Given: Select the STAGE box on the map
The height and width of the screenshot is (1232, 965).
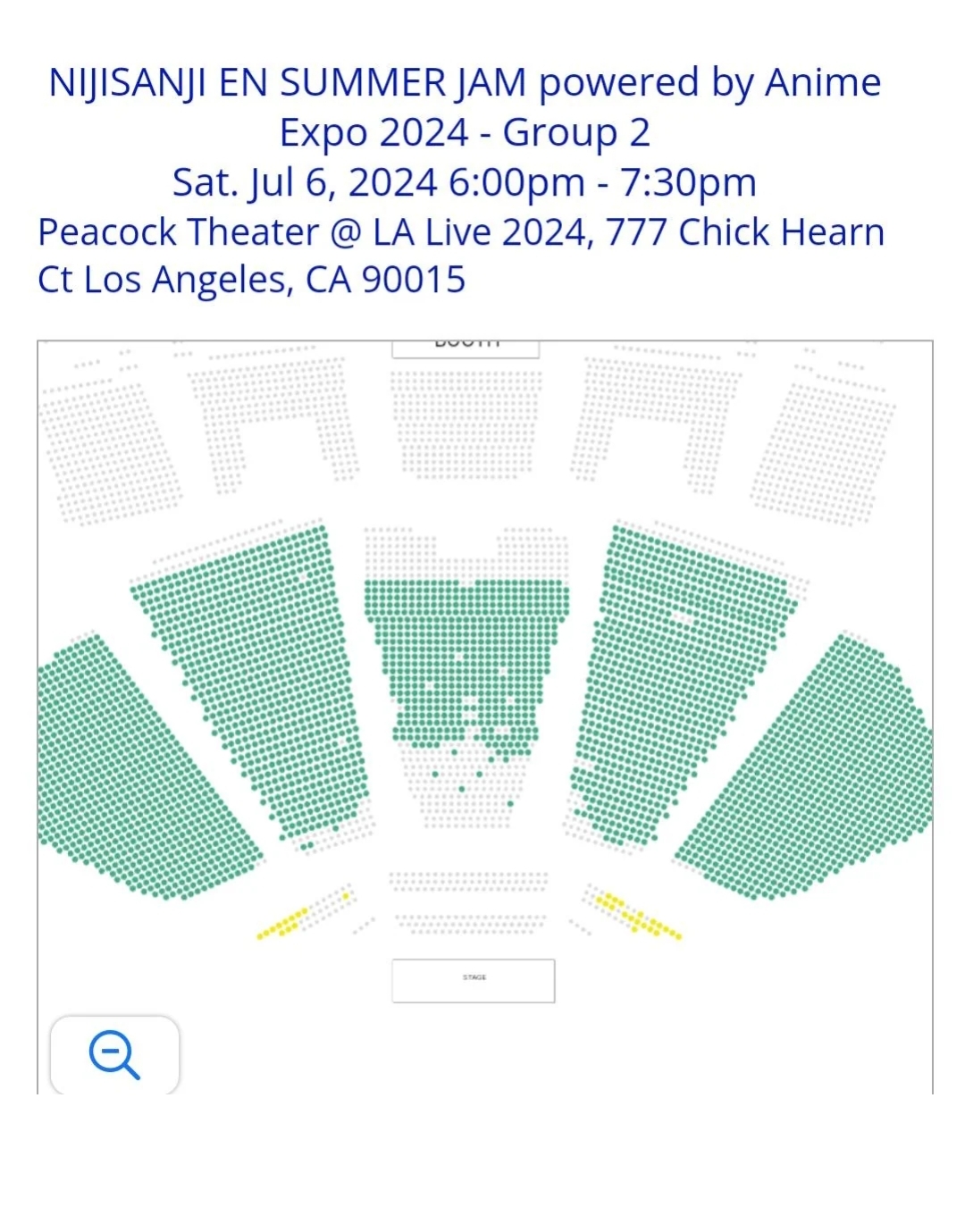Looking at the screenshot, I should point(474,980).
